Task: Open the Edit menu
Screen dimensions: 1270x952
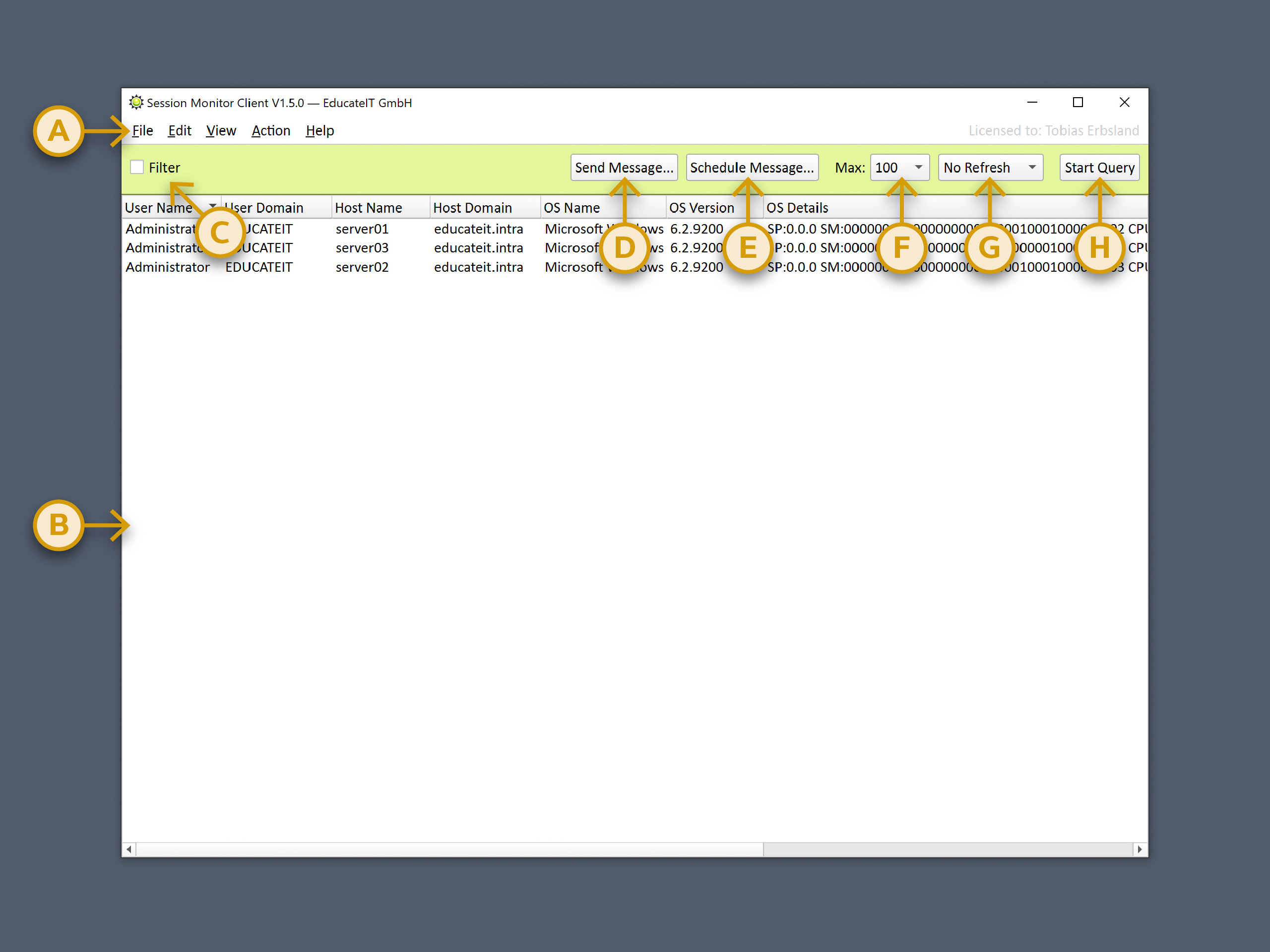Action: pyautogui.click(x=180, y=130)
